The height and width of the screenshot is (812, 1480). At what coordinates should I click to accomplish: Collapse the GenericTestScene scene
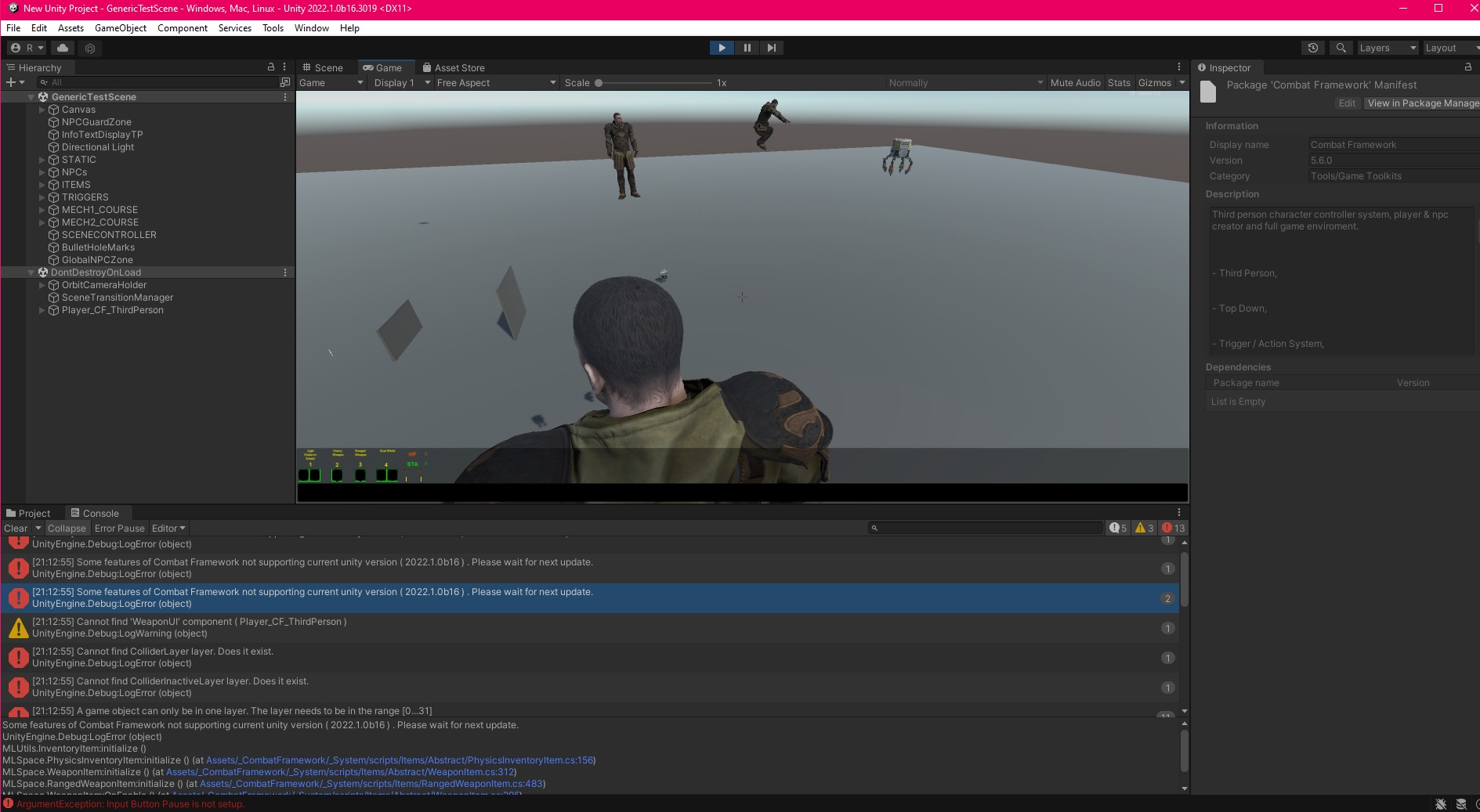tap(31, 97)
